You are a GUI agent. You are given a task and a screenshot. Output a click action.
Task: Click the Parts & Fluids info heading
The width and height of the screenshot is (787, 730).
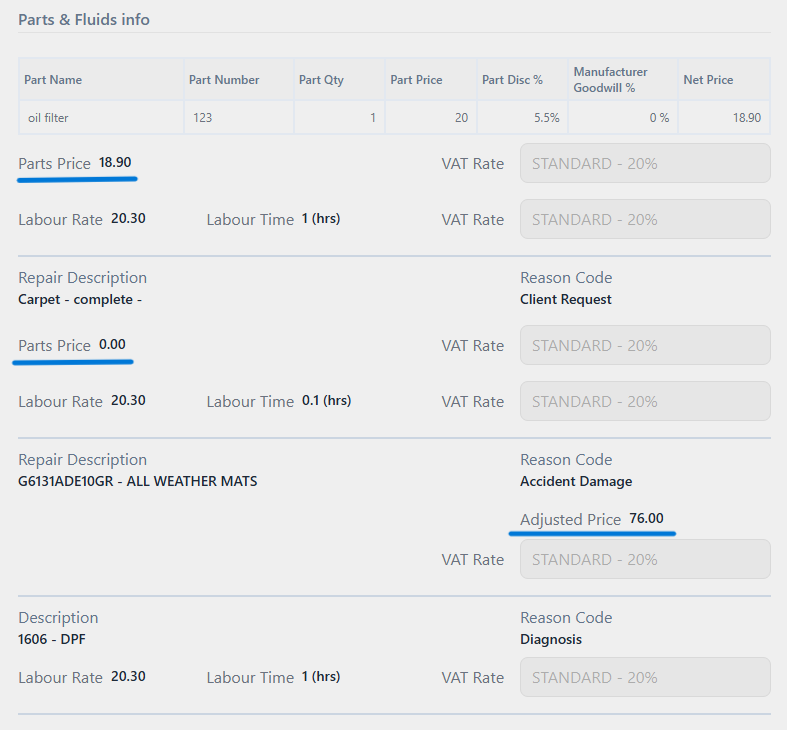pos(84,19)
